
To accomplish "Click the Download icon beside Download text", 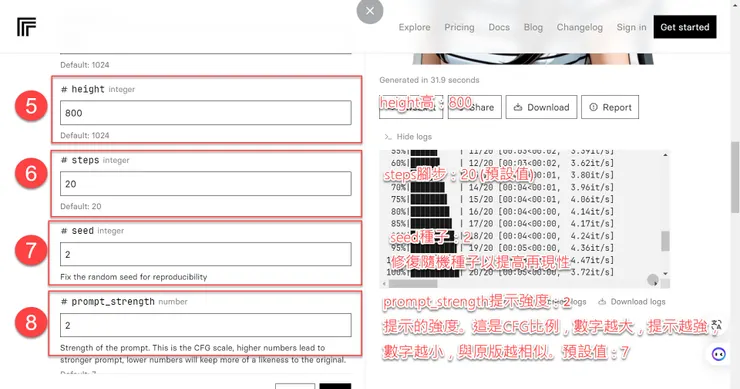I will (x=518, y=107).
